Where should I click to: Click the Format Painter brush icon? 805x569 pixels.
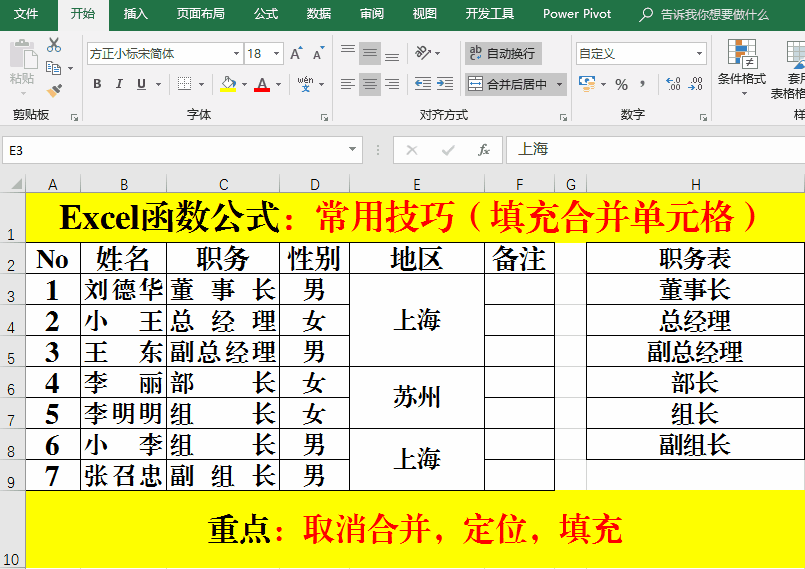[54, 90]
